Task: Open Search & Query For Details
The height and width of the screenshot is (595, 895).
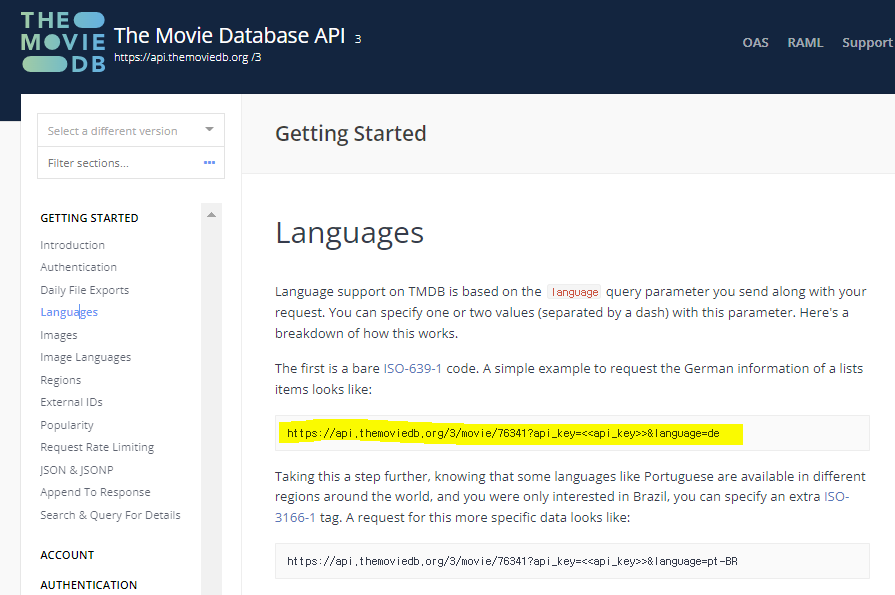Action: click(110, 515)
